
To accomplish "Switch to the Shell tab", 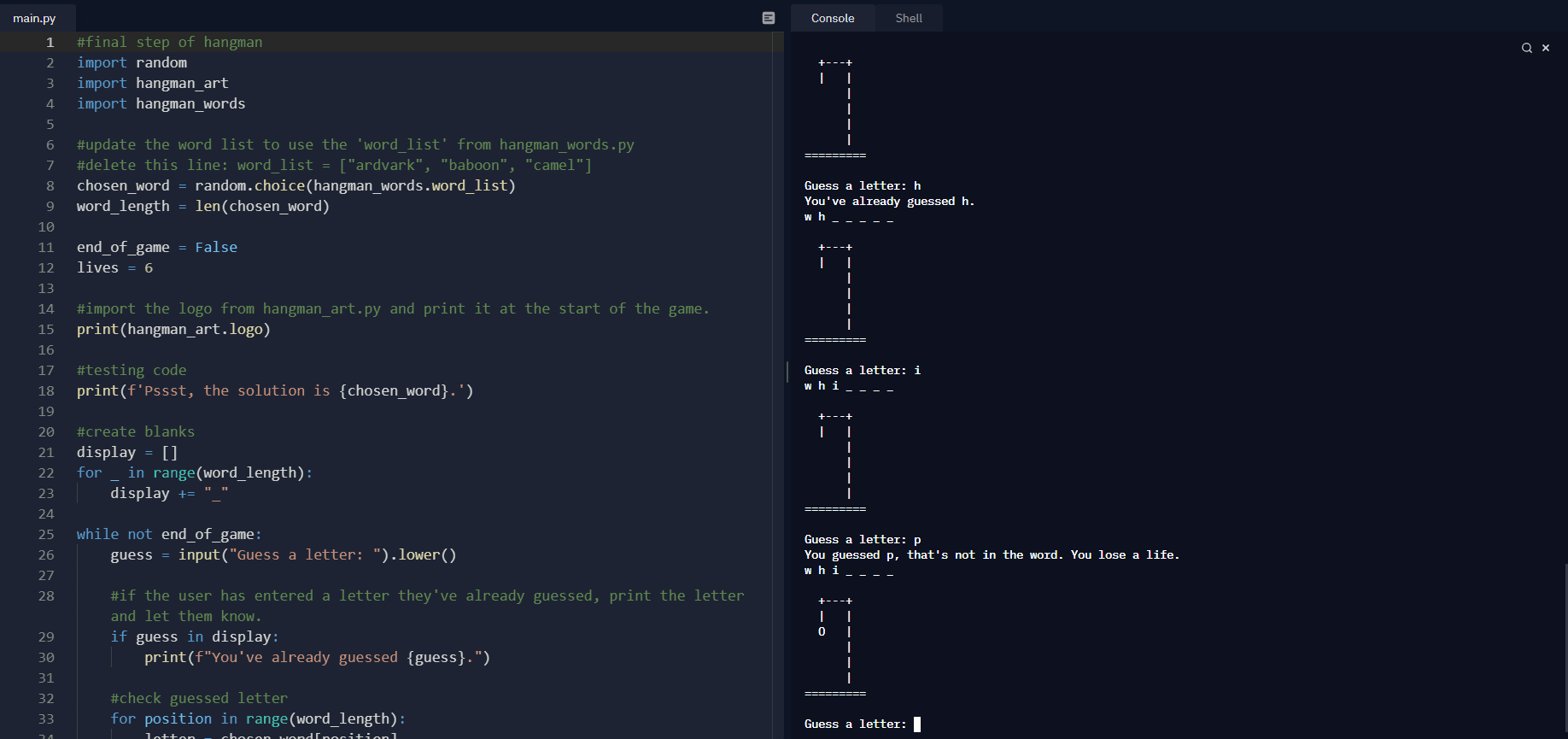I will click(909, 18).
